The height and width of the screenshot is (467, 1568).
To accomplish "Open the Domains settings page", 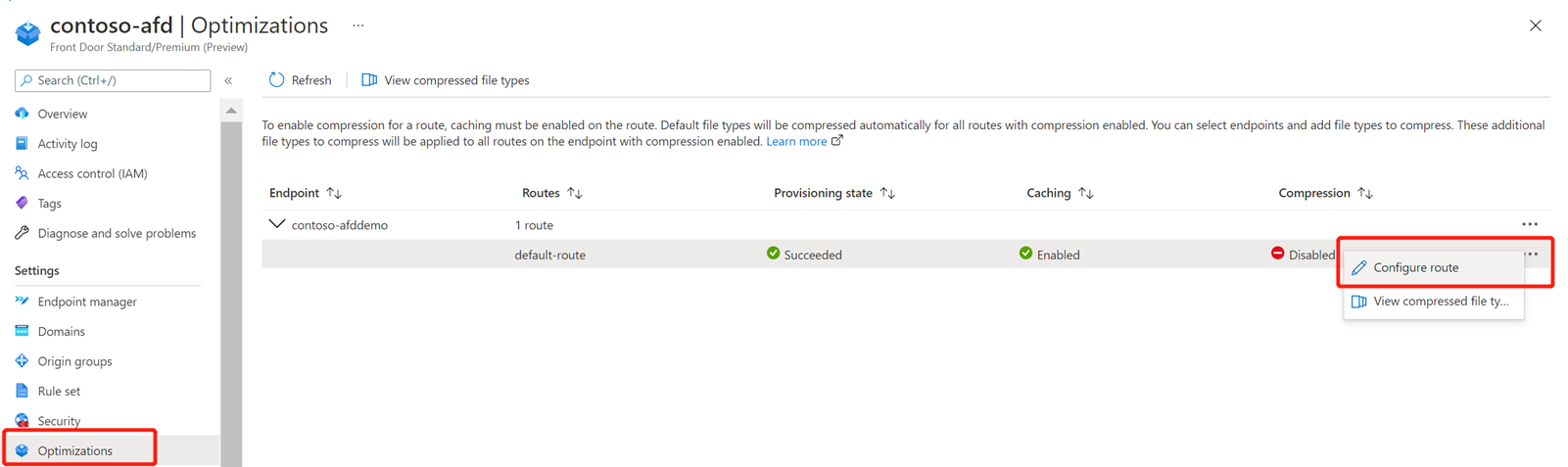I will click(61, 332).
